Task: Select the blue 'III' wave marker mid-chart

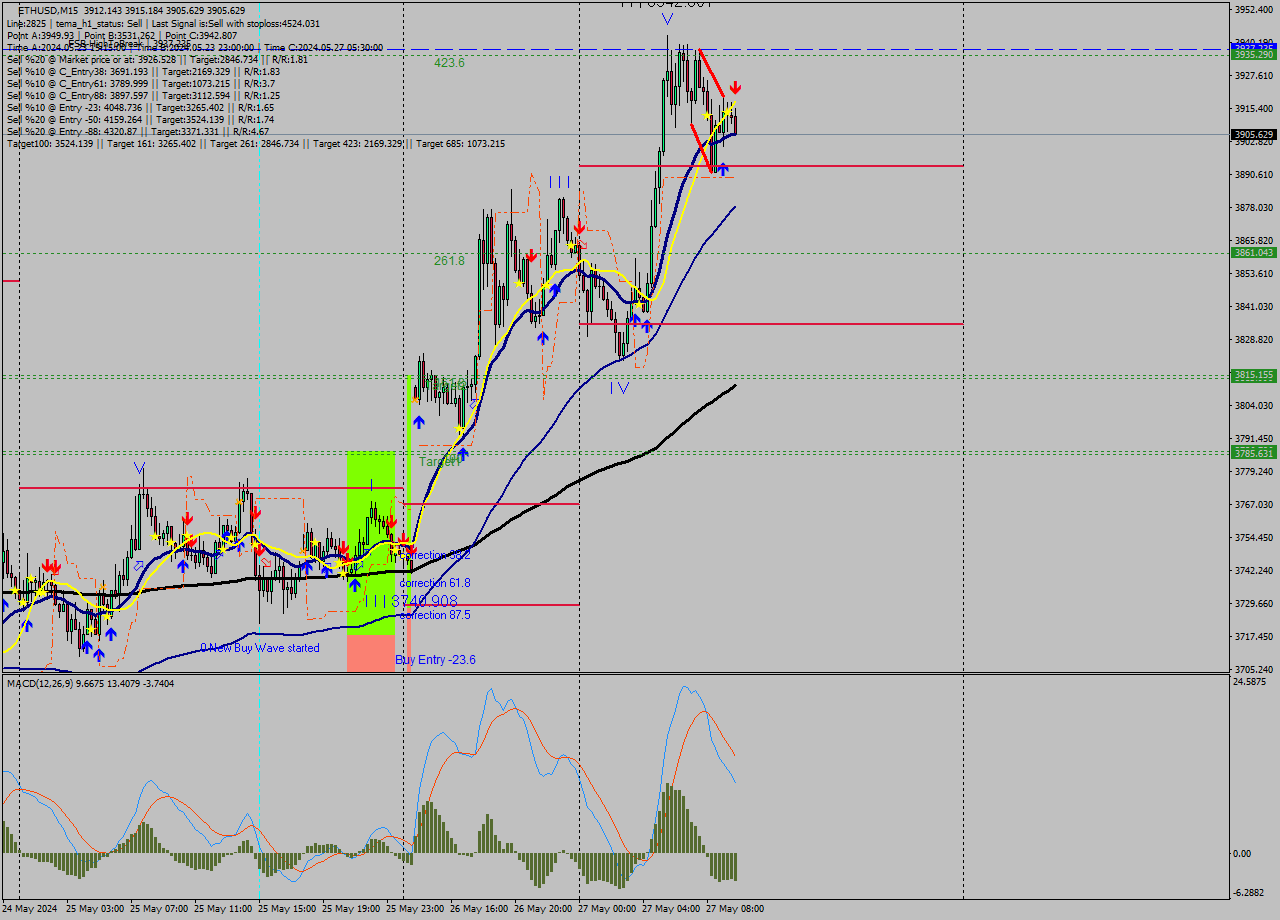Action: coord(560,181)
